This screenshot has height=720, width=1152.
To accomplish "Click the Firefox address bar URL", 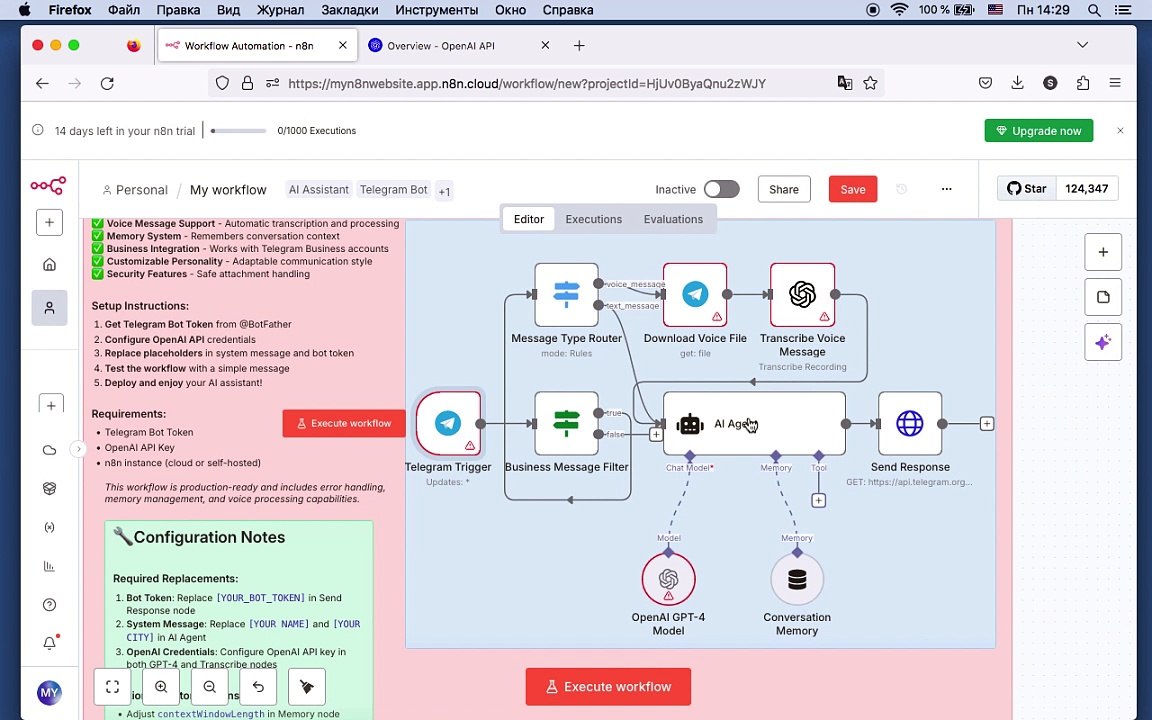I will 527,84.
